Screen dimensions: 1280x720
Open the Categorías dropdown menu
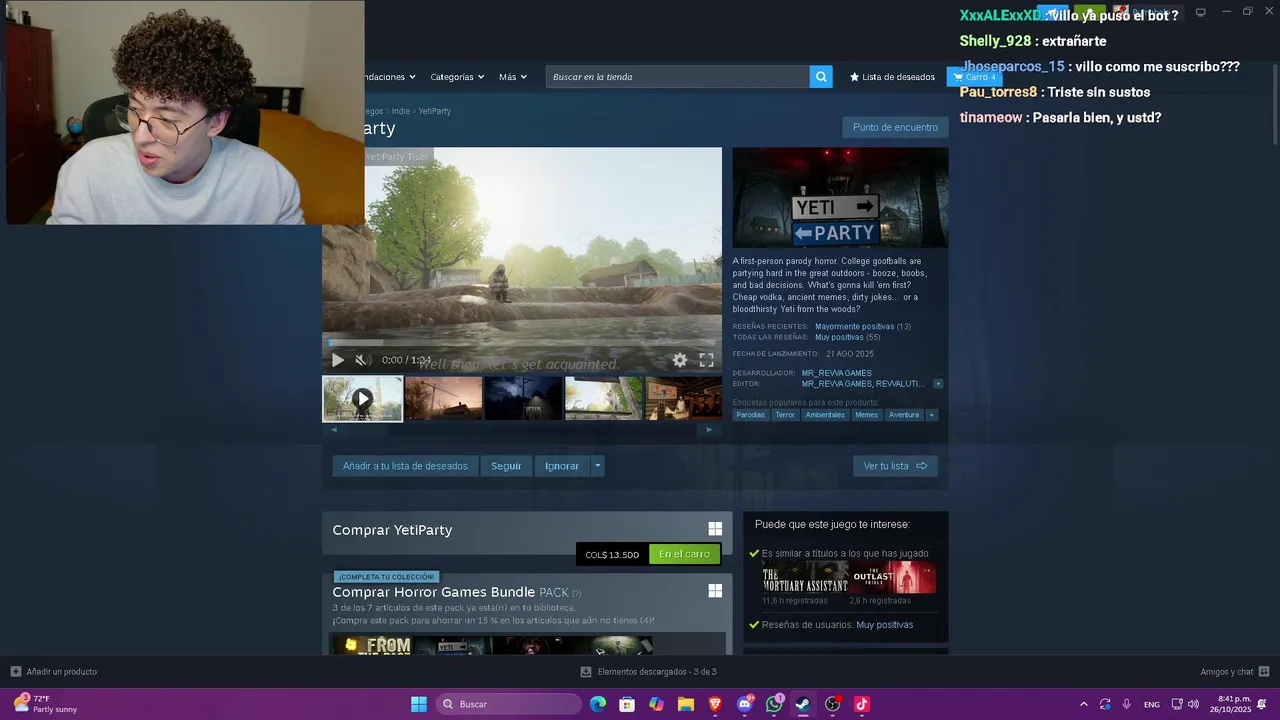(x=457, y=77)
